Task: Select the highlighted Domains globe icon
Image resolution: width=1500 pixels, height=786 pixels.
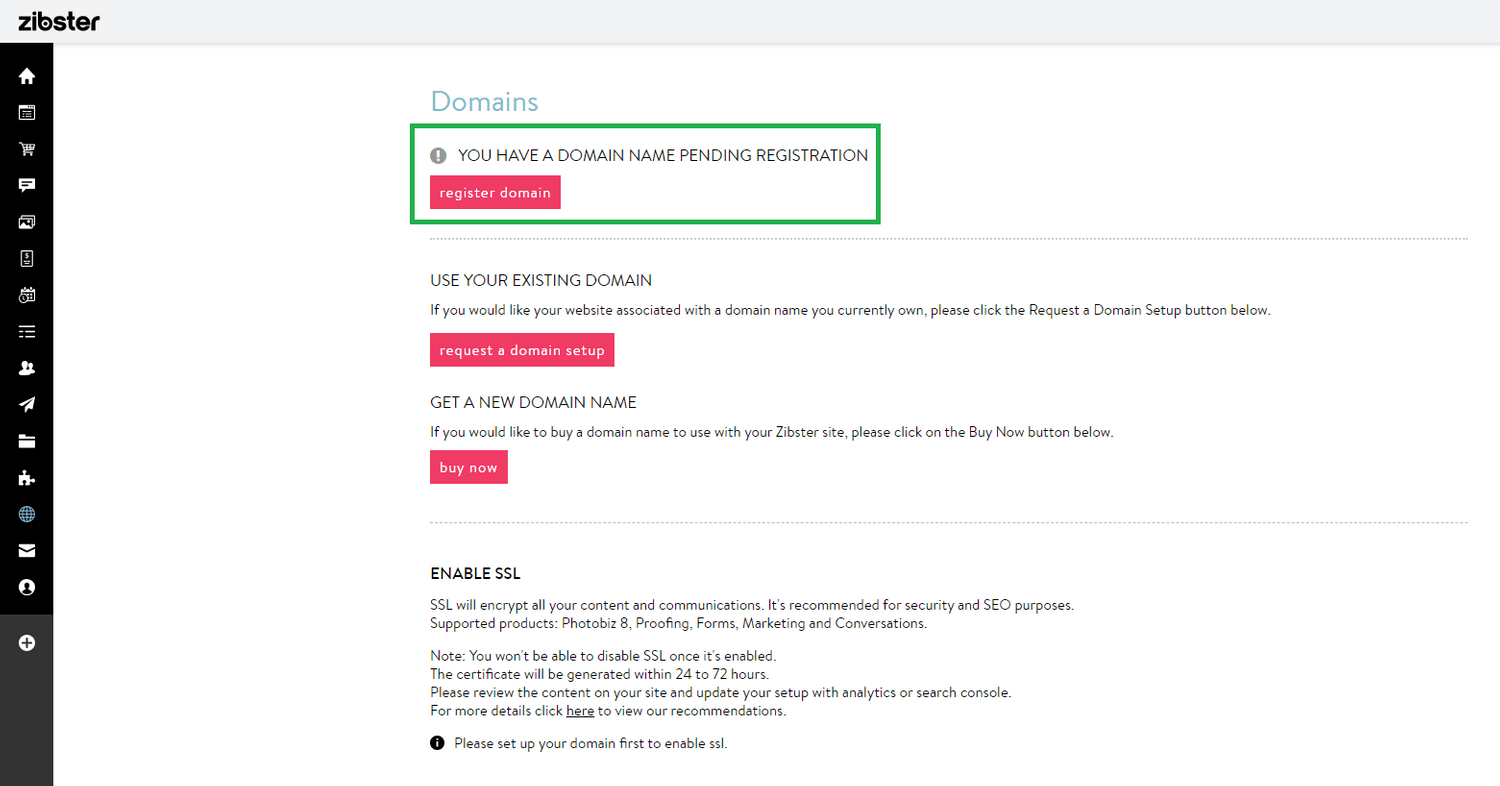Action: [26, 514]
